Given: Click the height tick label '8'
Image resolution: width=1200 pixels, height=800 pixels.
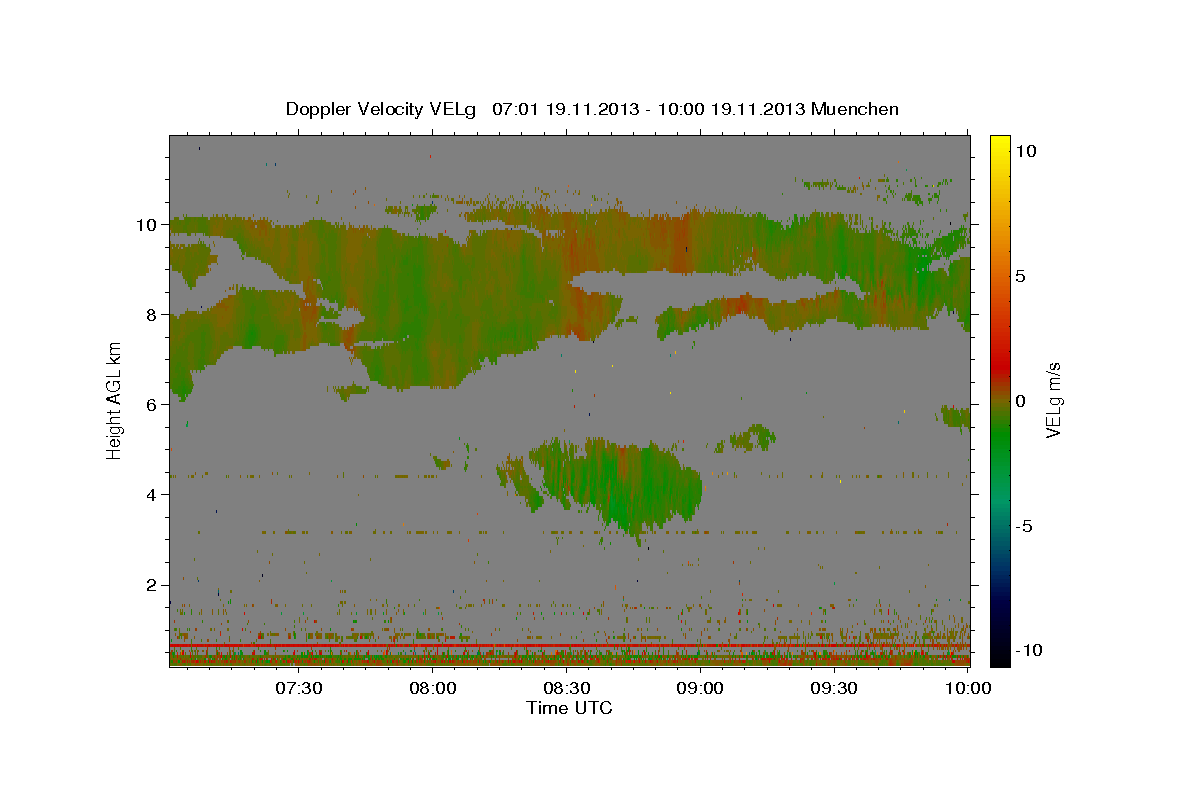Looking at the screenshot, I should tap(152, 315).
